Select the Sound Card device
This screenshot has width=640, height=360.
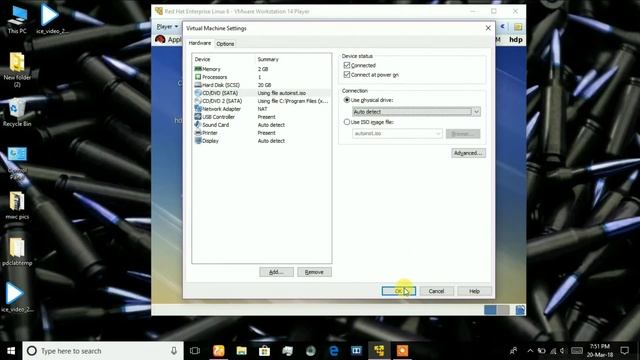point(261,125)
